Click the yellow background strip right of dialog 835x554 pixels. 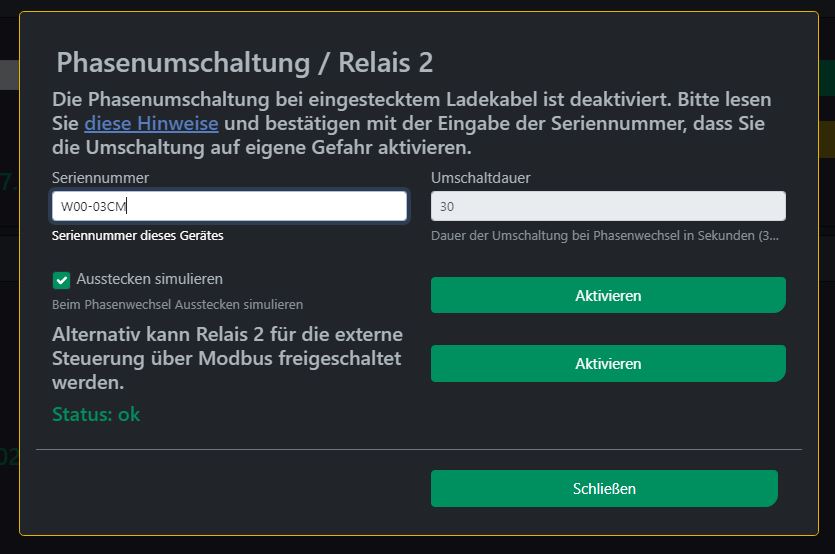(827, 140)
